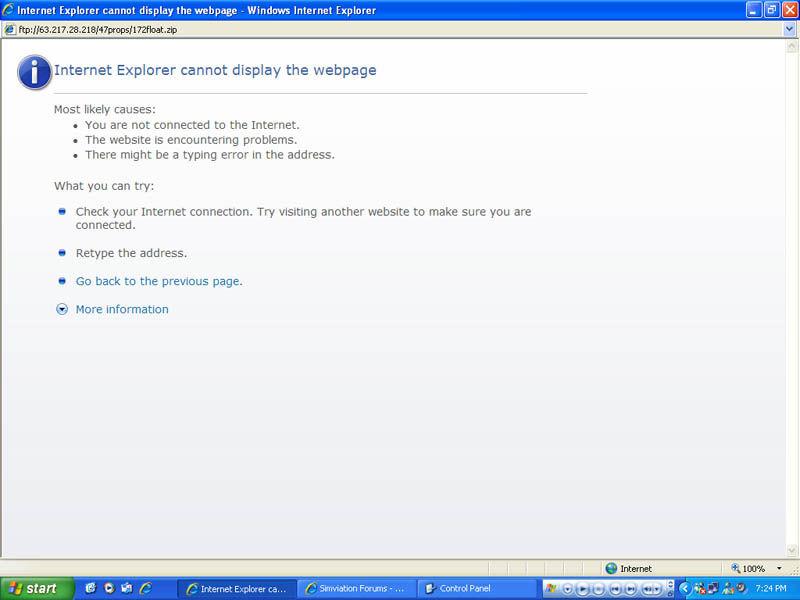Launch Internet Explorer from quick launch
Screen dimensions: 800x600
click(x=146, y=588)
